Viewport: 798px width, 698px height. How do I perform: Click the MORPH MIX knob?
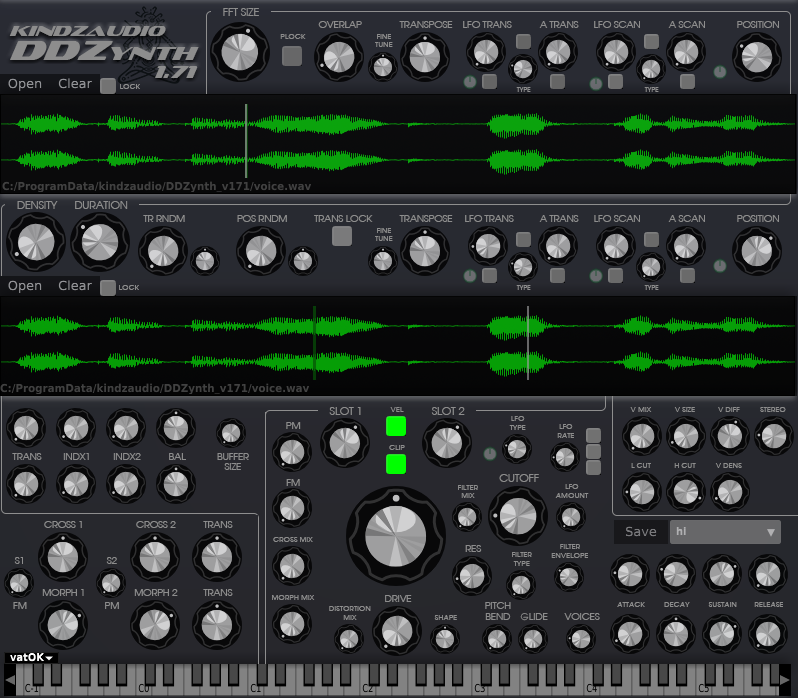(x=292, y=624)
